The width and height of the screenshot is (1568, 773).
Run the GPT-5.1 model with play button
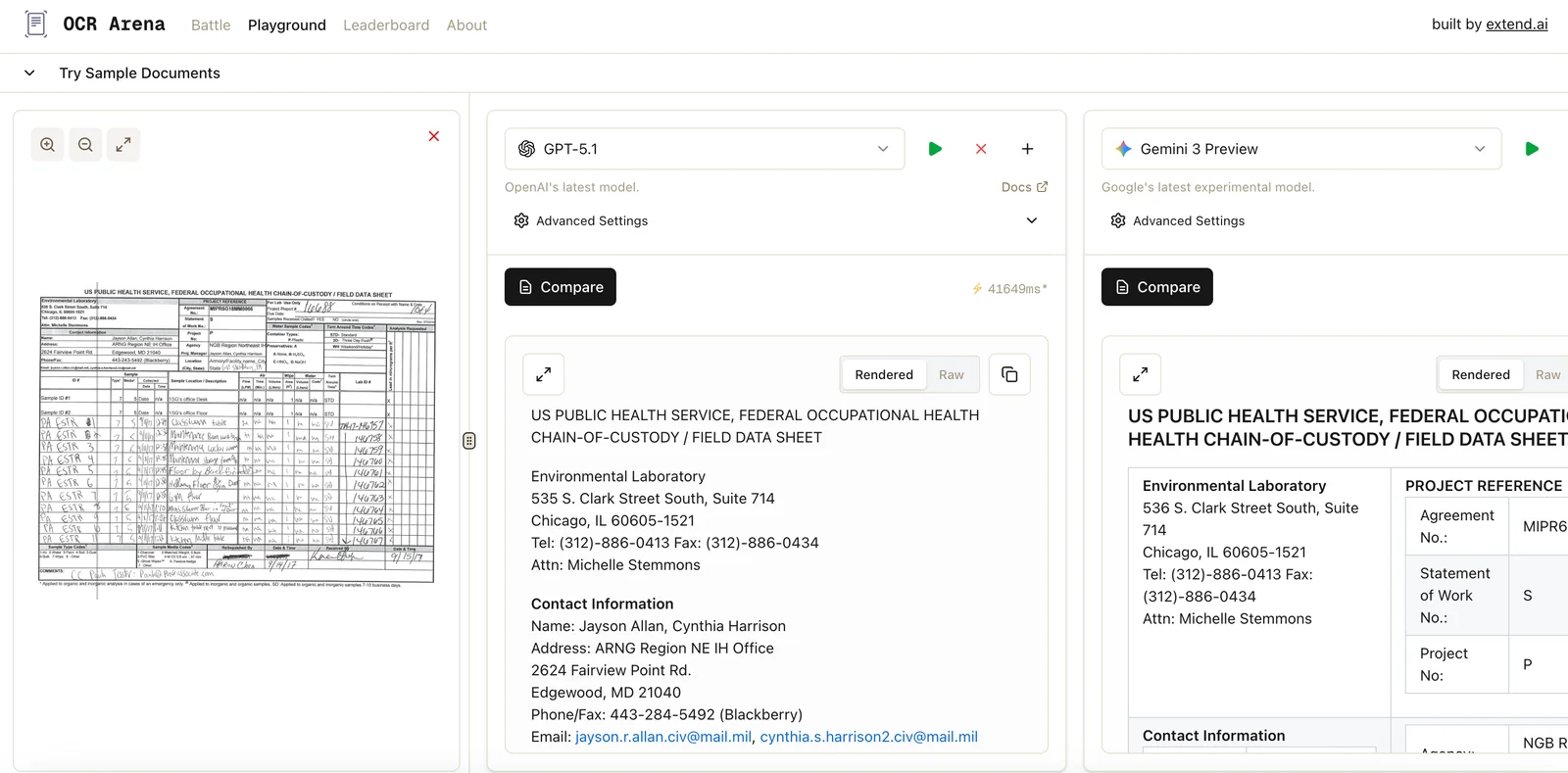(x=935, y=149)
